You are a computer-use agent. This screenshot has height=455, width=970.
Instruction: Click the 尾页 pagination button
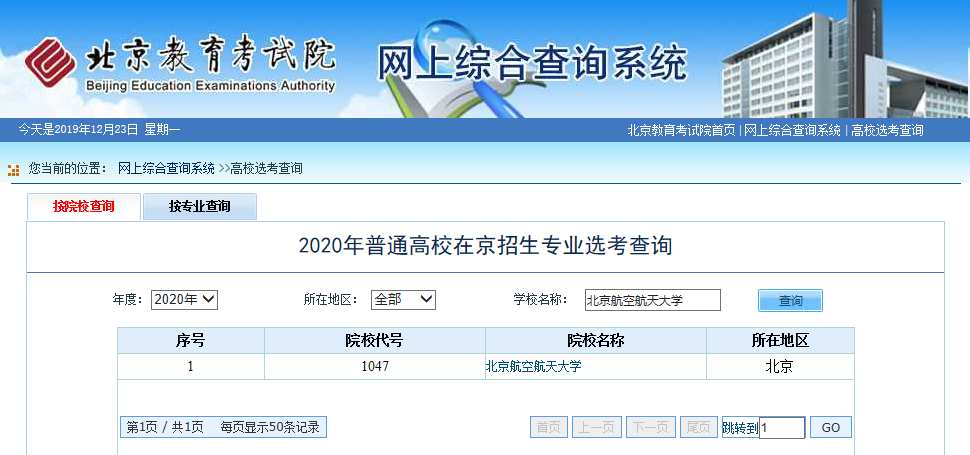tap(699, 427)
